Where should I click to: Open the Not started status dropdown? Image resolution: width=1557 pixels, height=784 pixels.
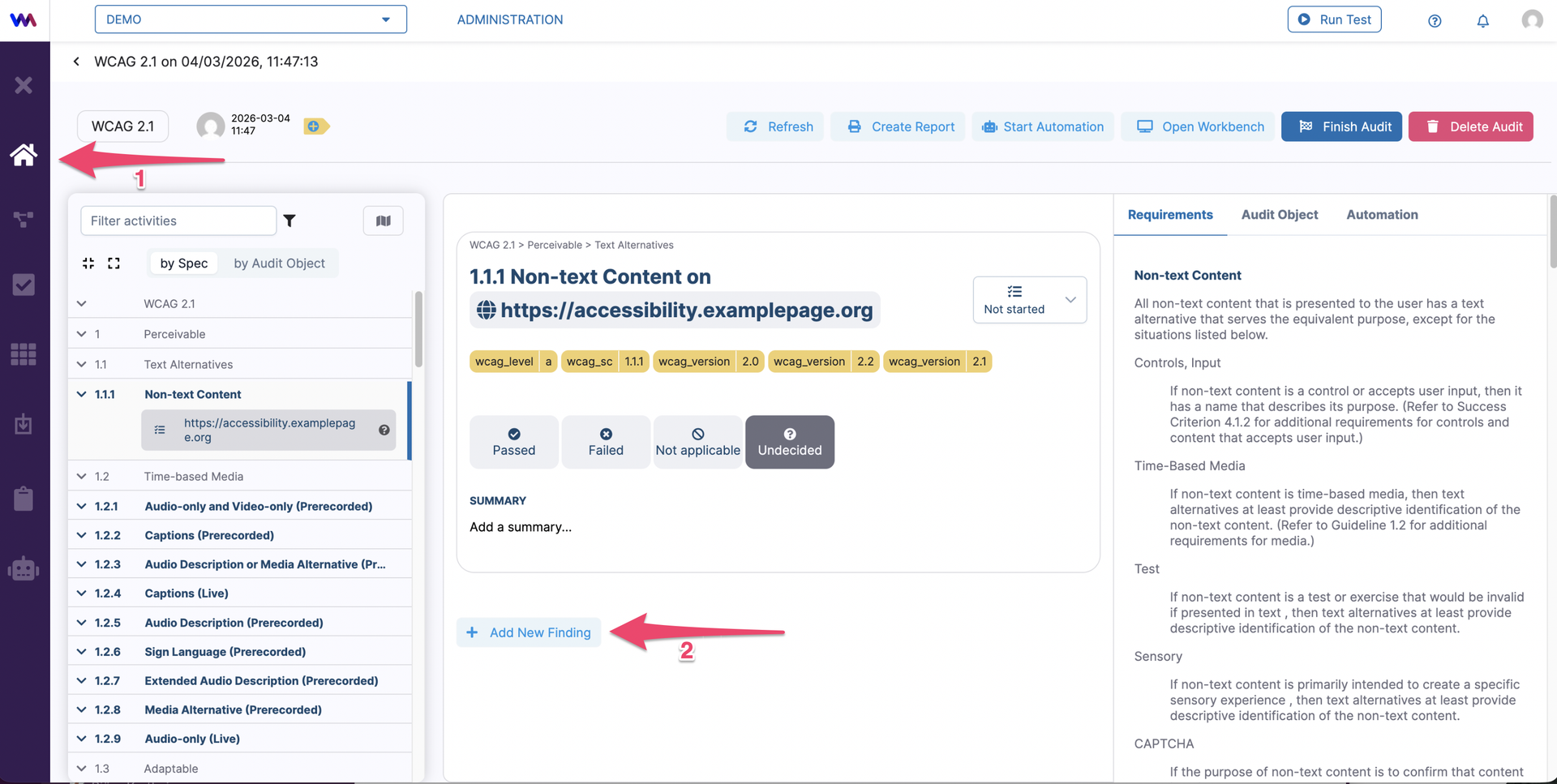pyautogui.click(x=1030, y=300)
